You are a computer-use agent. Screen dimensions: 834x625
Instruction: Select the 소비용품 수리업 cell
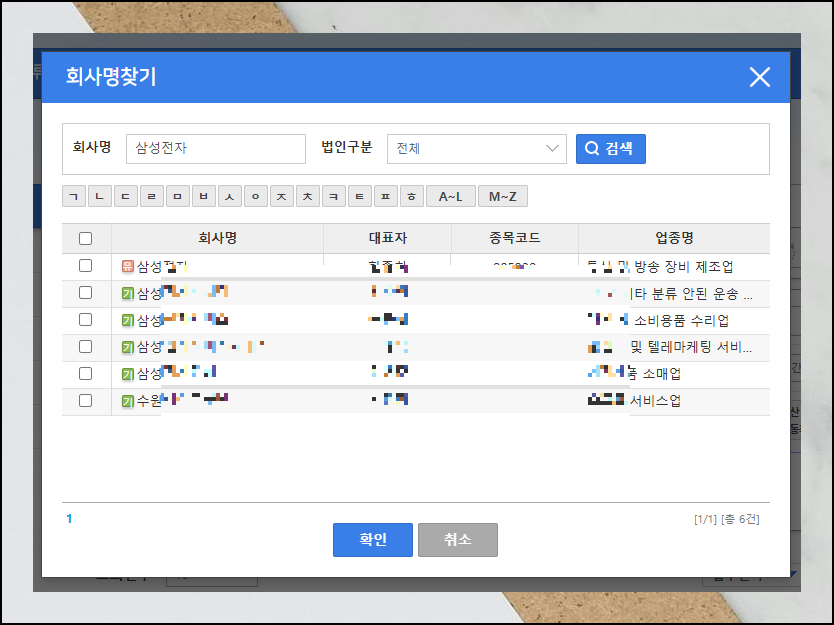coord(674,321)
